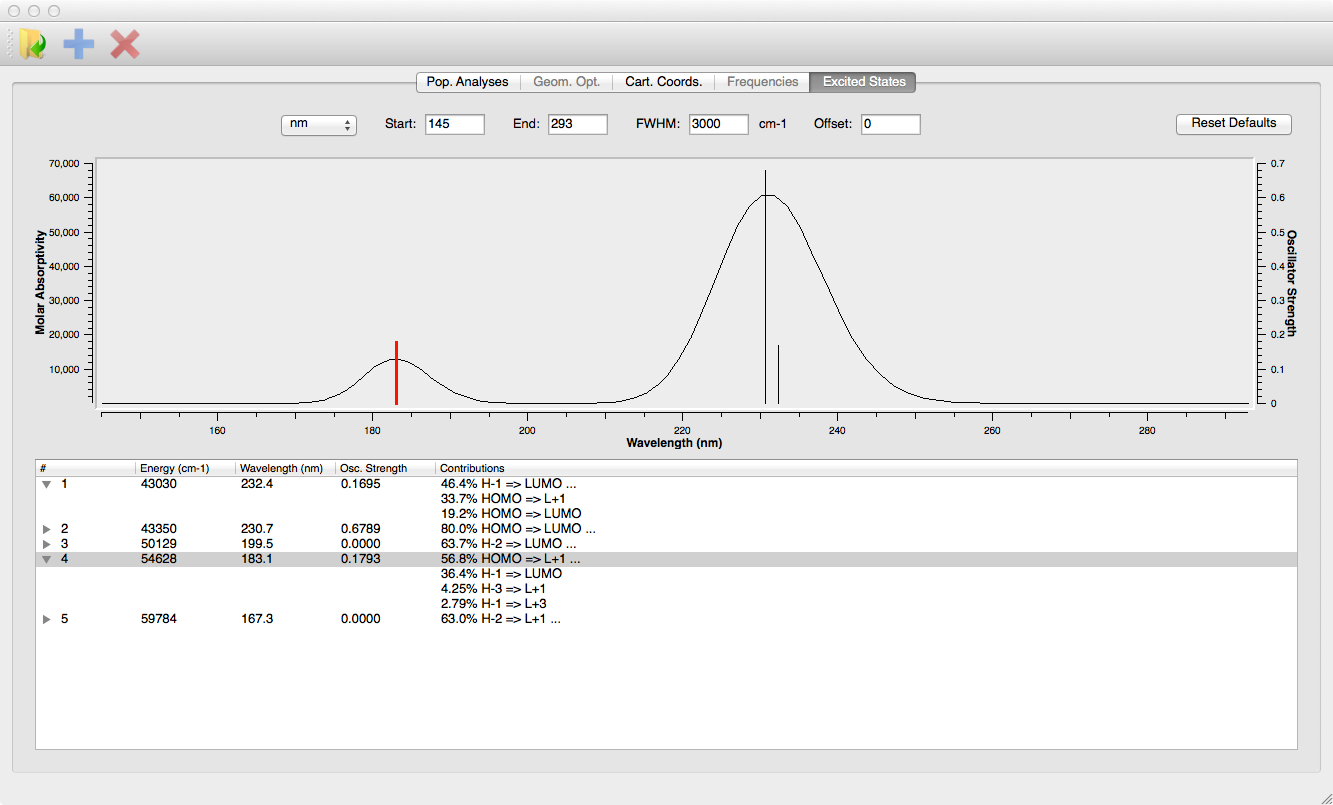The height and width of the screenshot is (805, 1333).
Task: Click the Offset input field
Action: [890, 124]
